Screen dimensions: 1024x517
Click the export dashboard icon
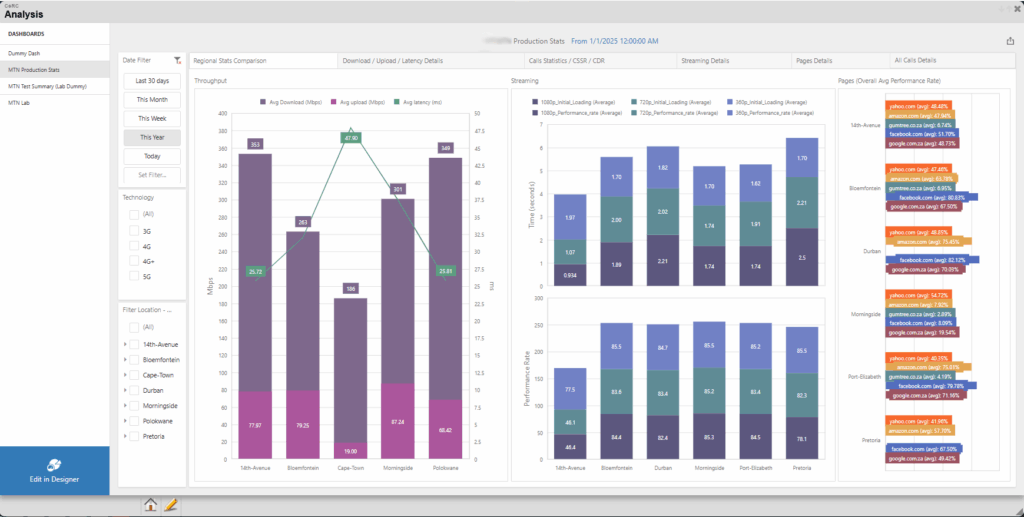pos(1010,41)
